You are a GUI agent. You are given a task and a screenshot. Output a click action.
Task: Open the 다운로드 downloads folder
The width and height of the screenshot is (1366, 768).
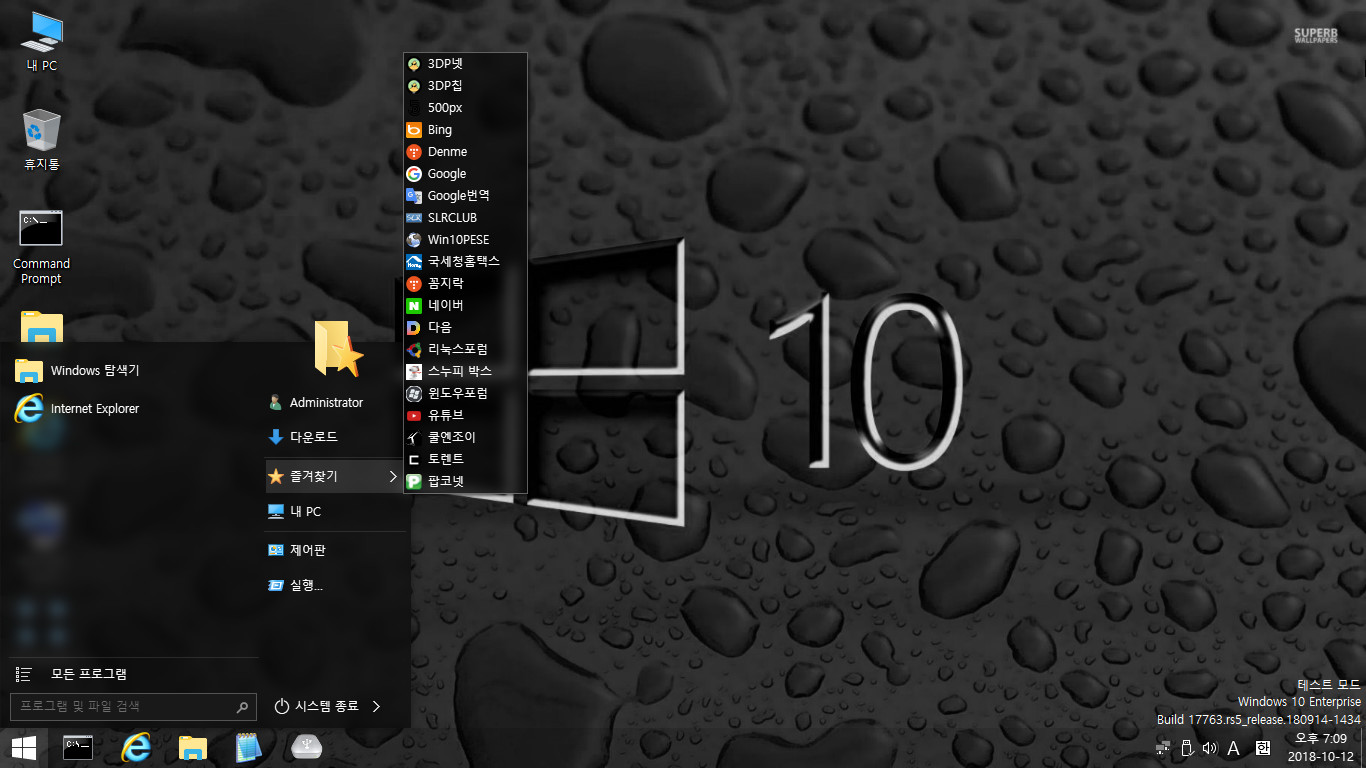(x=334, y=437)
